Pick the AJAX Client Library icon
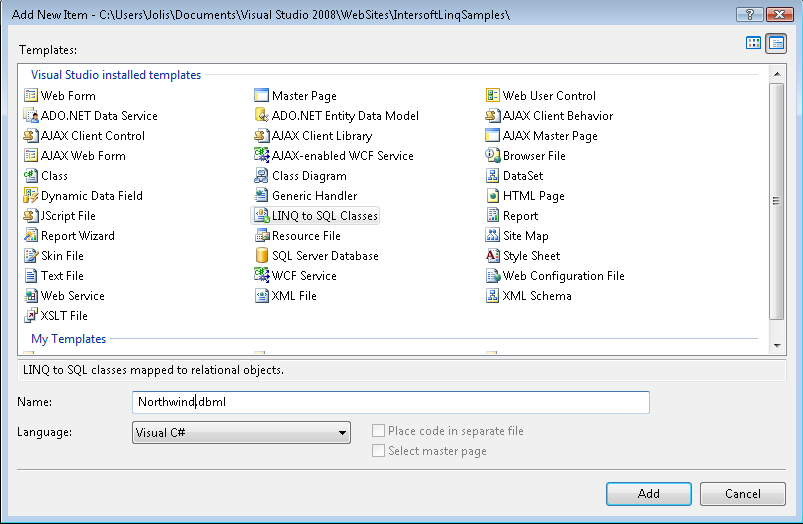The width and height of the screenshot is (803, 524). pyautogui.click(x=262, y=135)
